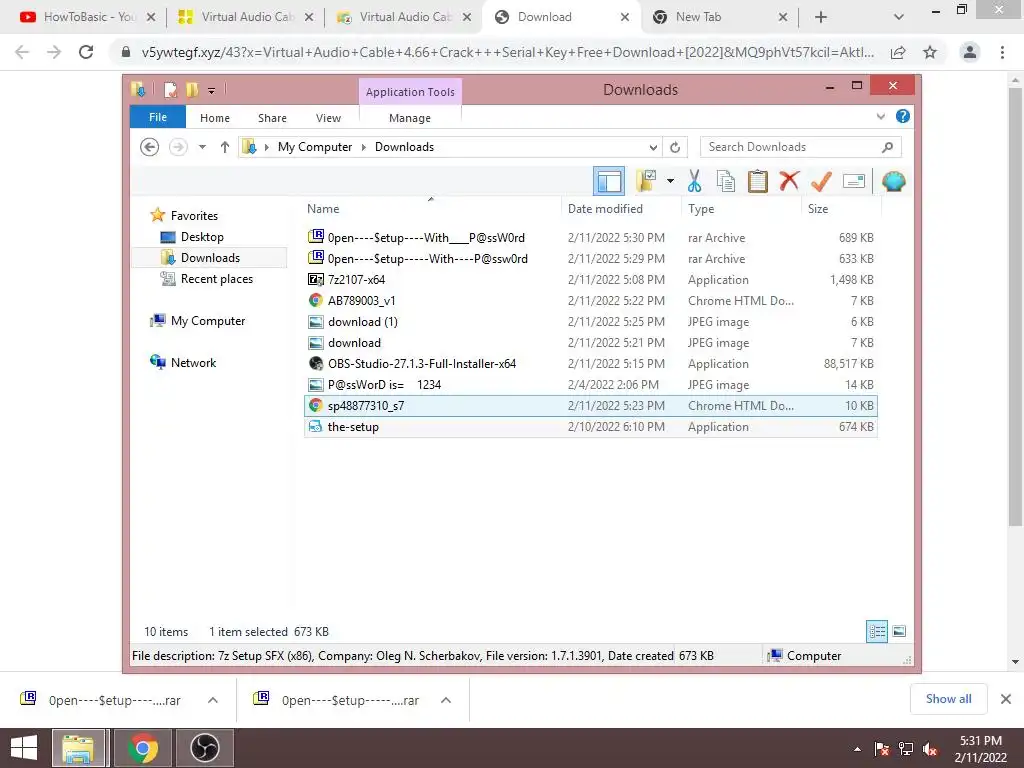Image resolution: width=1024 pixels, height=768 pixels.
Task: Click the quick access Properties icon in title bar
Action: (170, 89)
